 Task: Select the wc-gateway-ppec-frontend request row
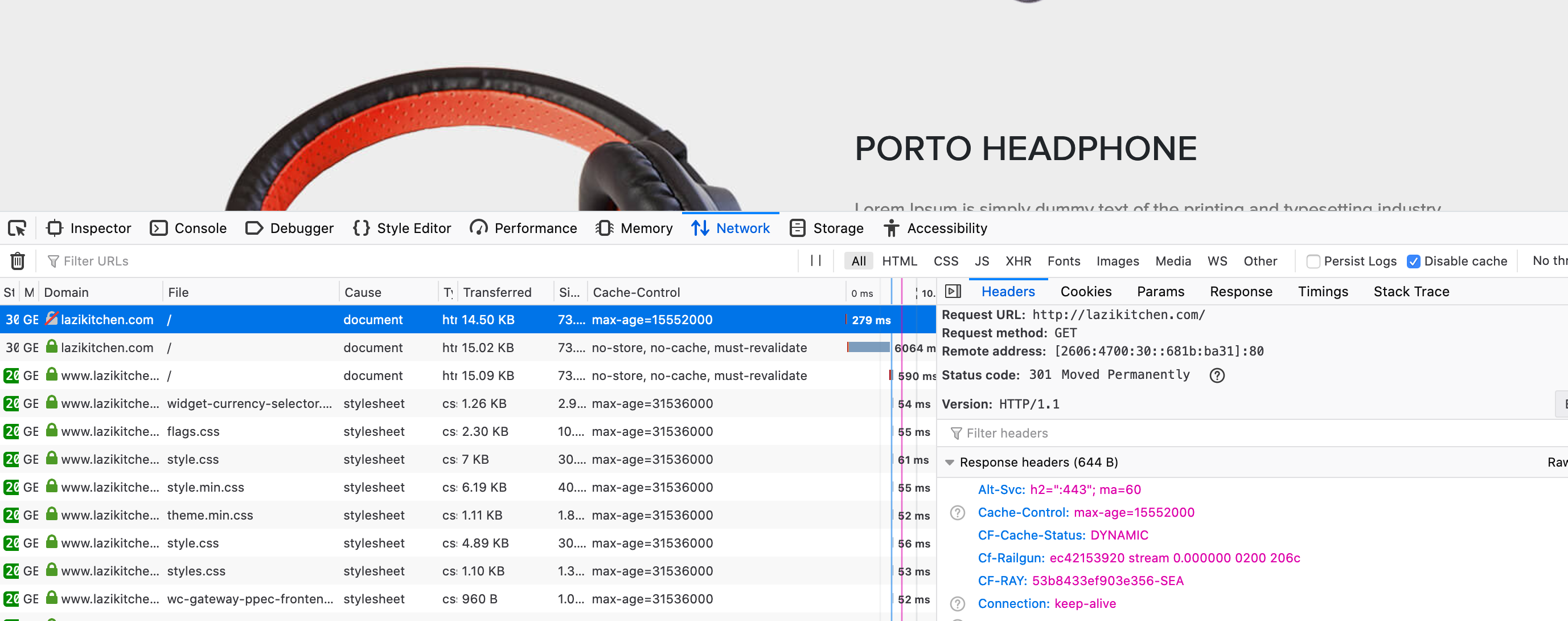click(x=467, y=599)
